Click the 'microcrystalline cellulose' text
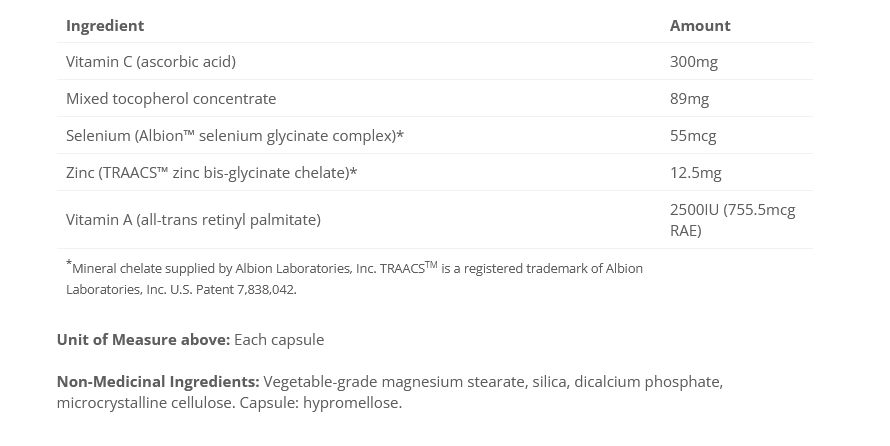Viewport: 890px width, 446px height. [x=144, y=403]
